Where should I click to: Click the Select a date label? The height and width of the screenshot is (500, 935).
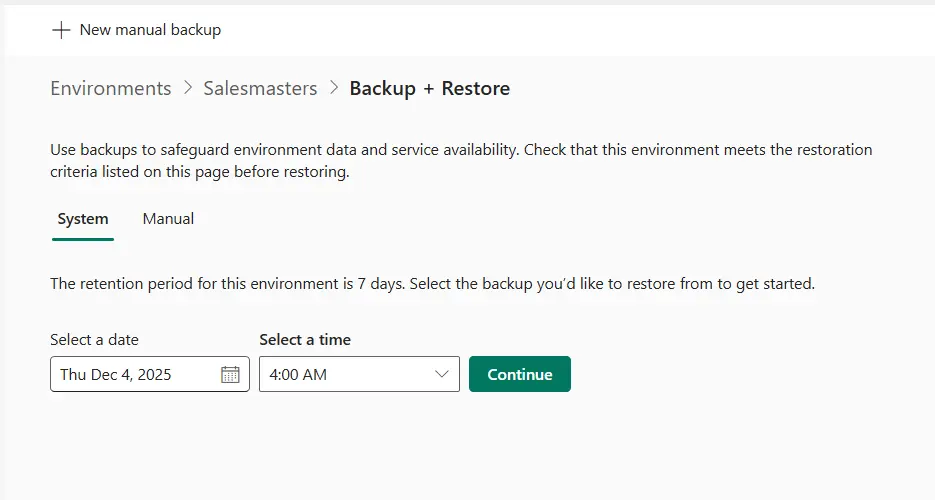click(x=94, y=340)
